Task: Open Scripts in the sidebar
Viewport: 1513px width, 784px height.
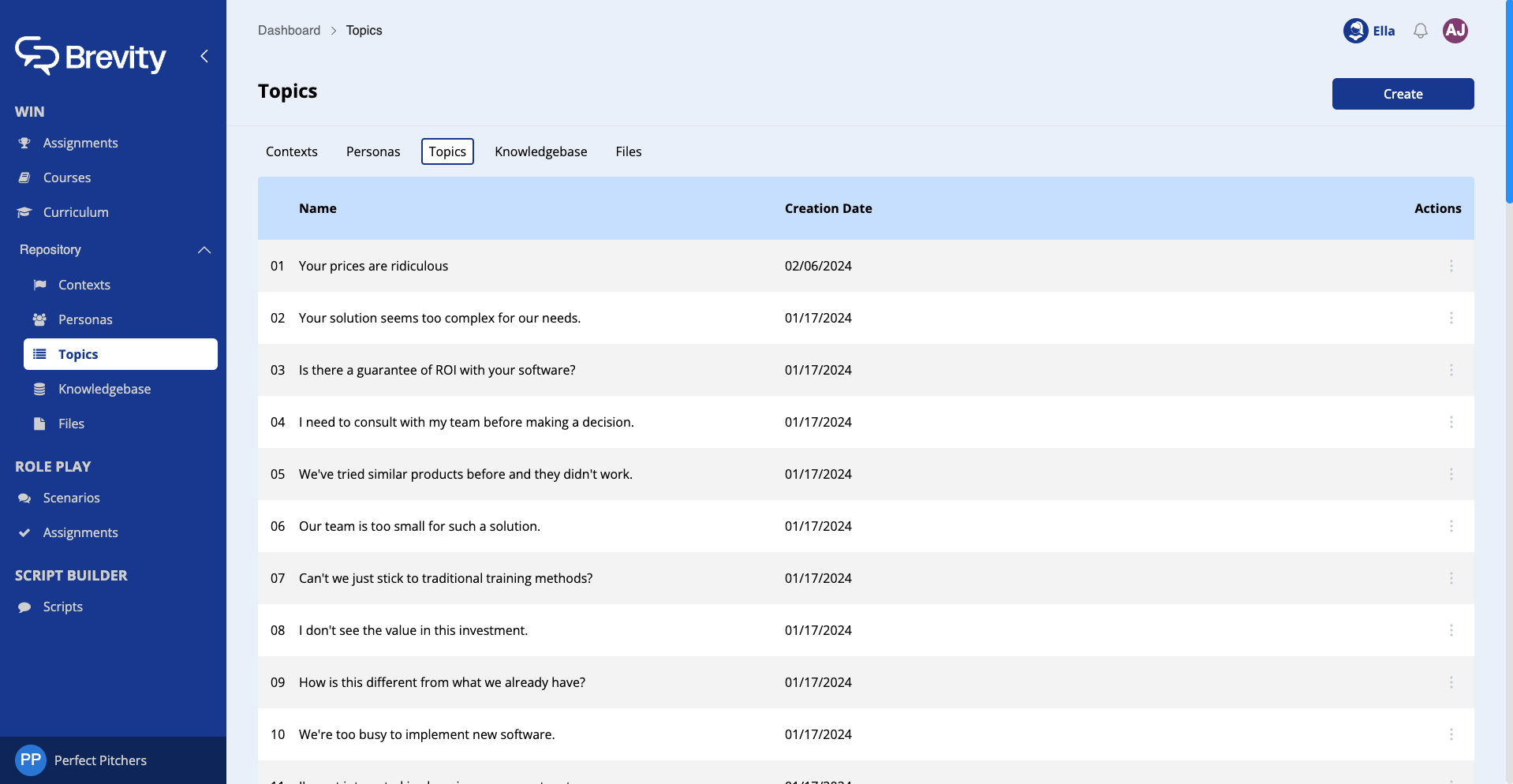Action: coord(62,607)
